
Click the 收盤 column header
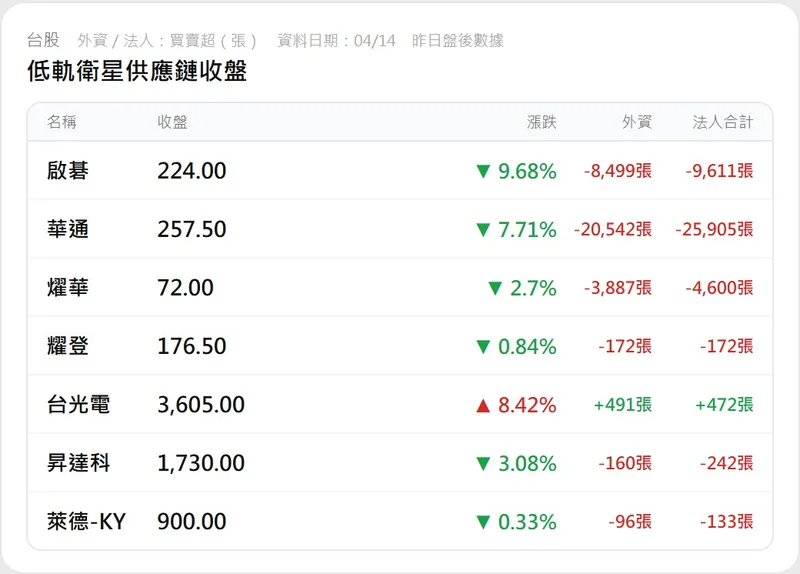tap(173, 122)
